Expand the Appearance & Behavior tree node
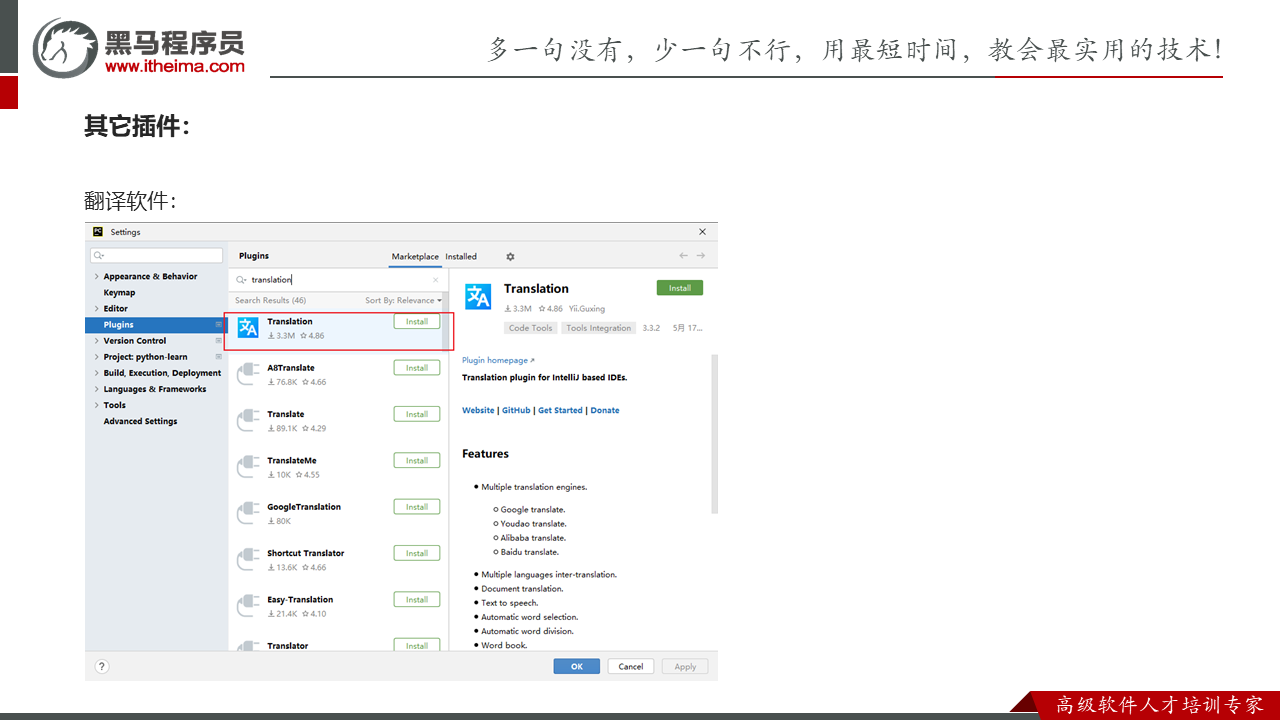This screenshot has width=1280, height=720. point(96,277)
